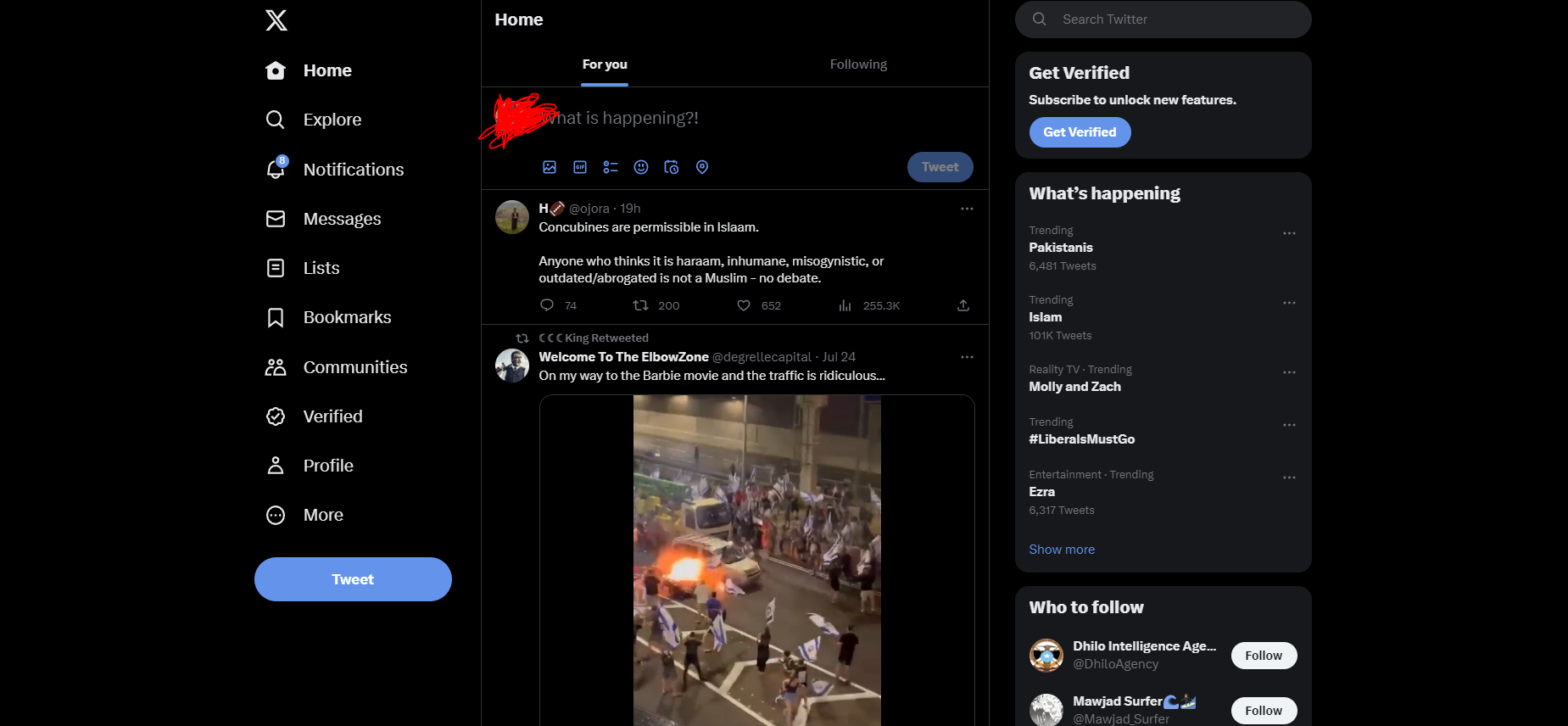1568x726 pixels.
Task: Open options for Molly and Zach trend
Action: tap(1289, 372)
